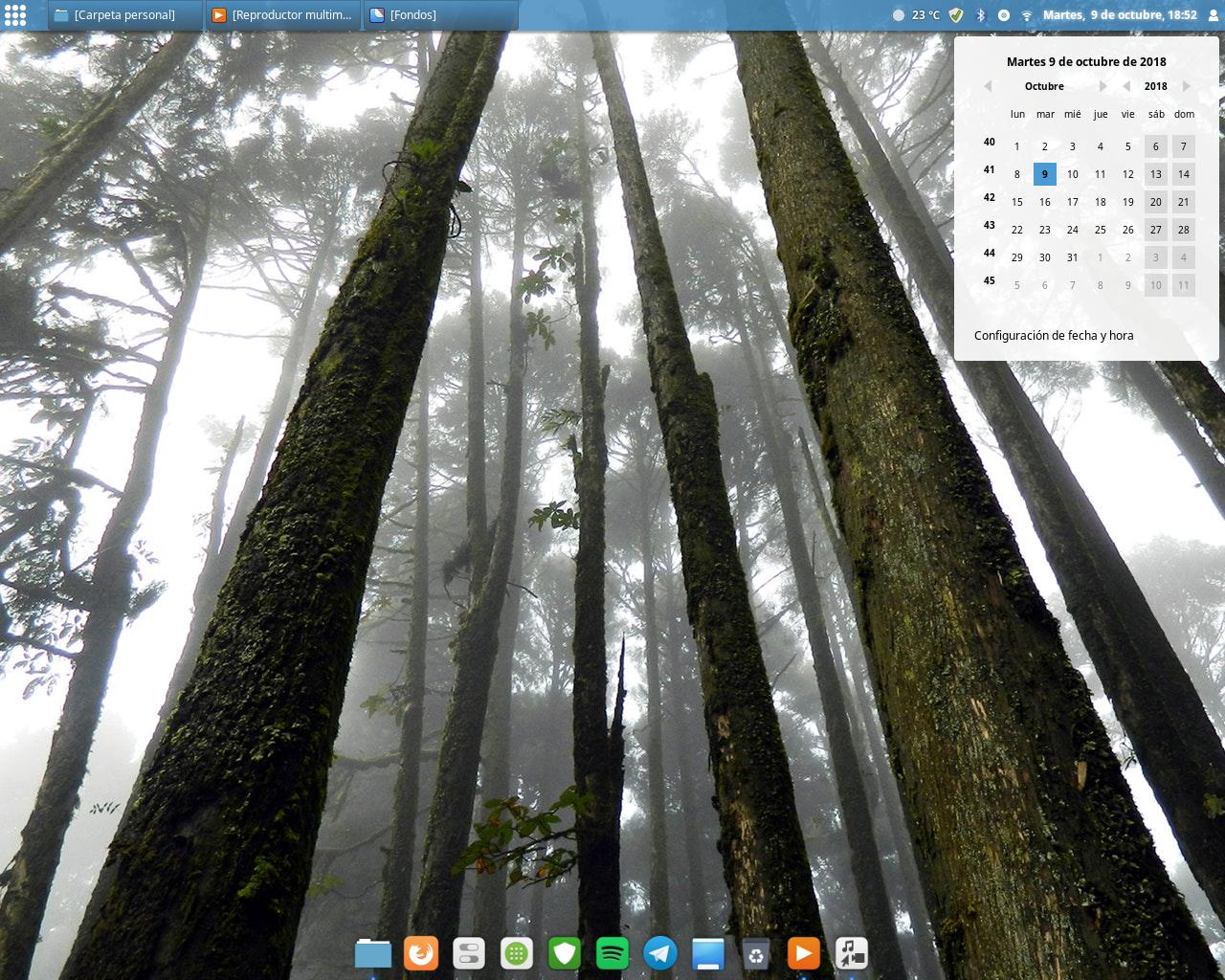The height and width of the screenshot is (980, 1225).
Task: Click week number 43 in the calendar
Action: pos(990,226)
